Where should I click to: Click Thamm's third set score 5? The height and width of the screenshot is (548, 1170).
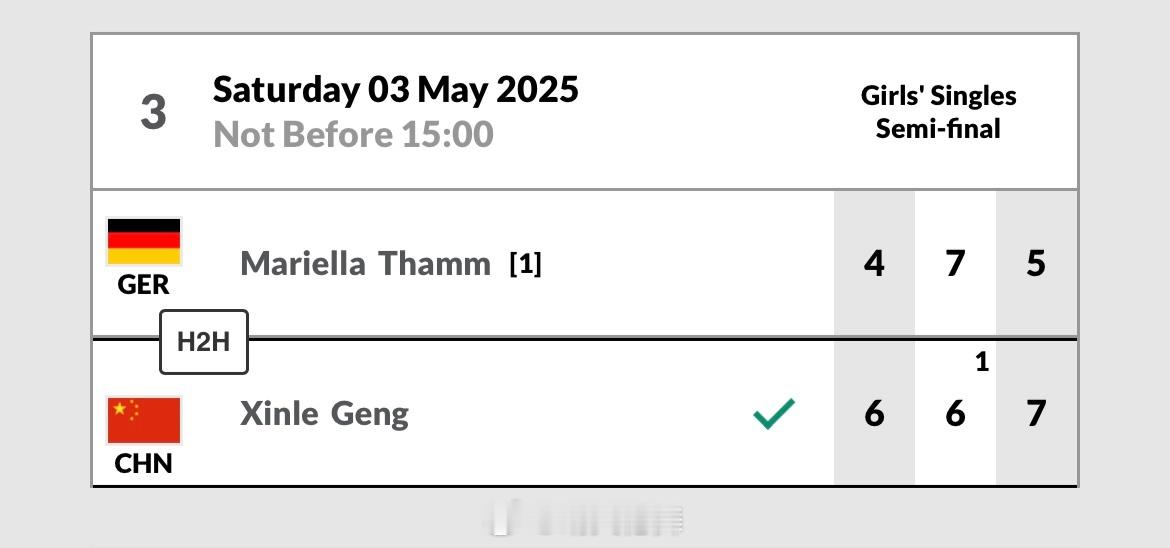[x=1036, y=264]
